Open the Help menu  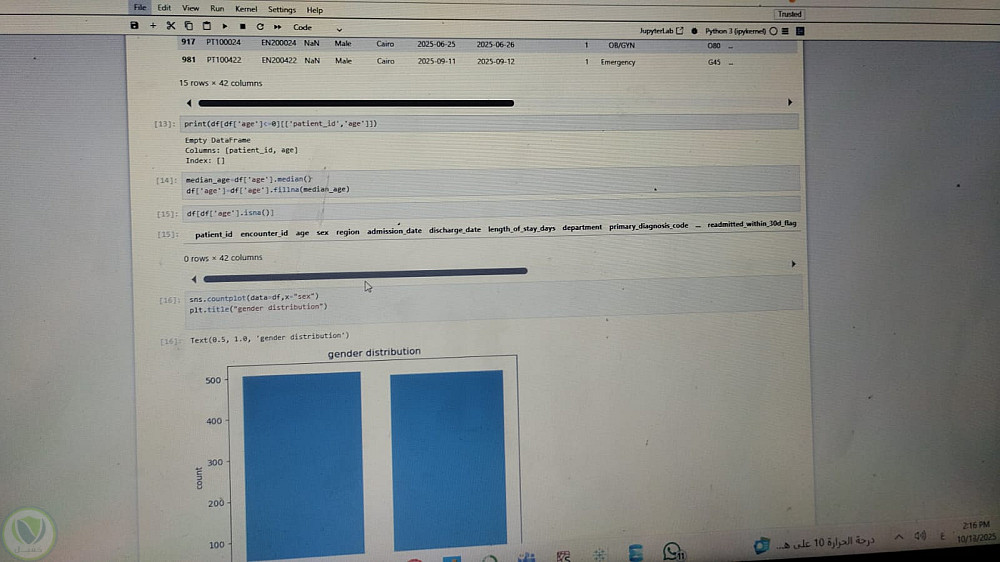coord(314,10)
